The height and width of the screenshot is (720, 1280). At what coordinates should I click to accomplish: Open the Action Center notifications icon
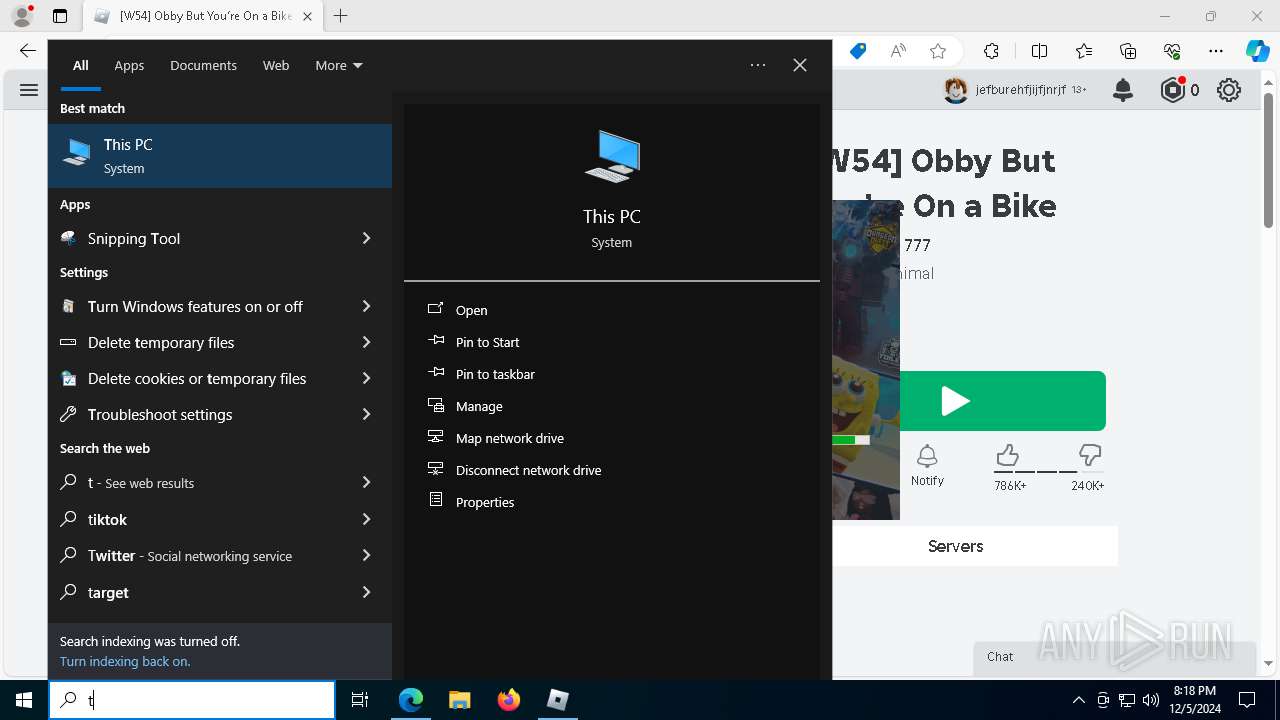coord(1247,700)
